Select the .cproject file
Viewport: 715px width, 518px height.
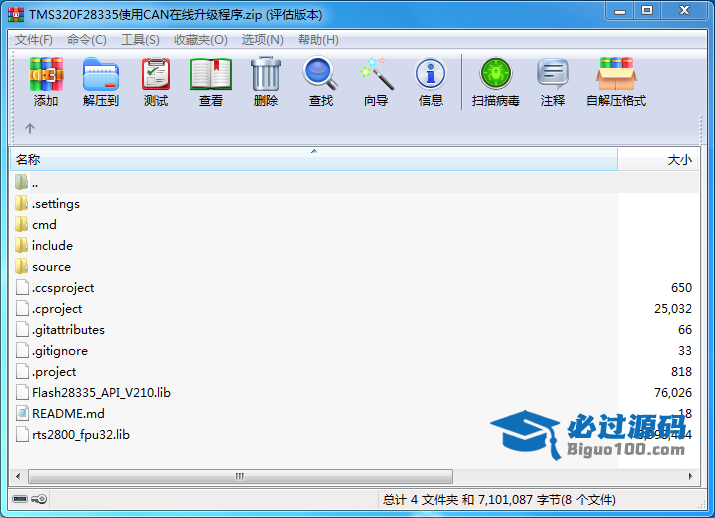(57, 309)
